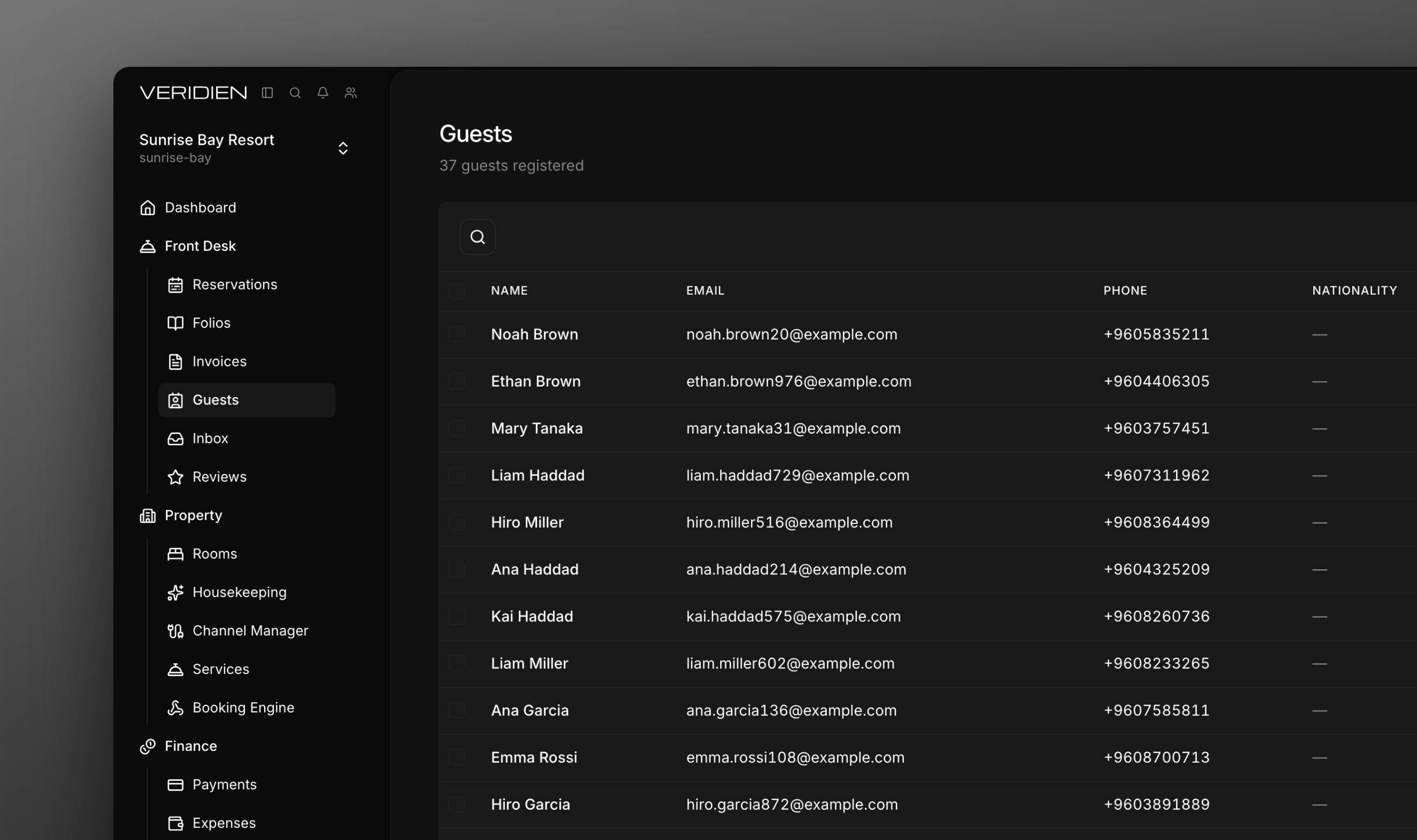Toggle the select-all checkbox in header
The image size is (1417, 840).
pyautogui.click(x=456, y=291)
